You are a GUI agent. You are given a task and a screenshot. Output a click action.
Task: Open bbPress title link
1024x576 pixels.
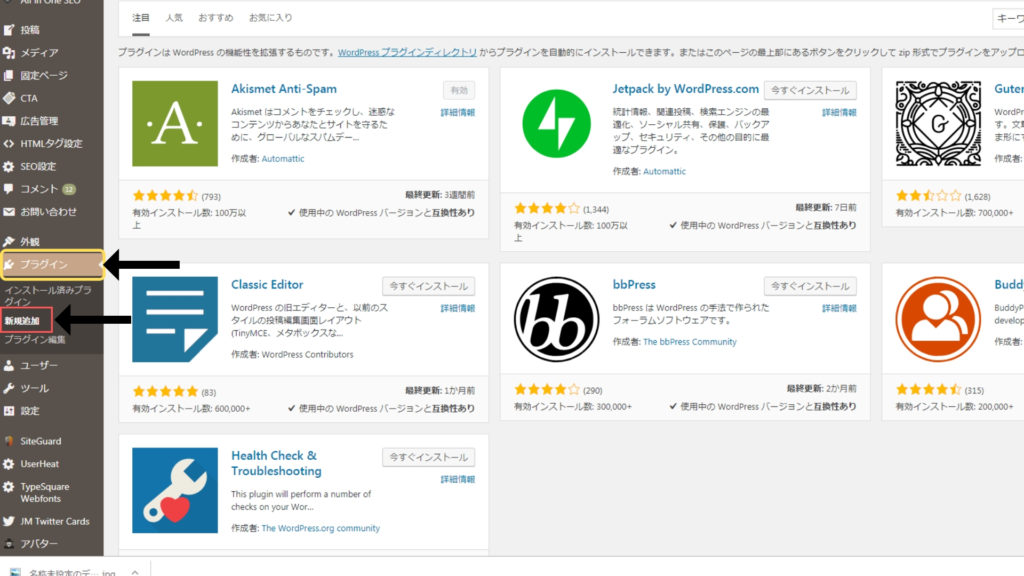click(634, 285)
